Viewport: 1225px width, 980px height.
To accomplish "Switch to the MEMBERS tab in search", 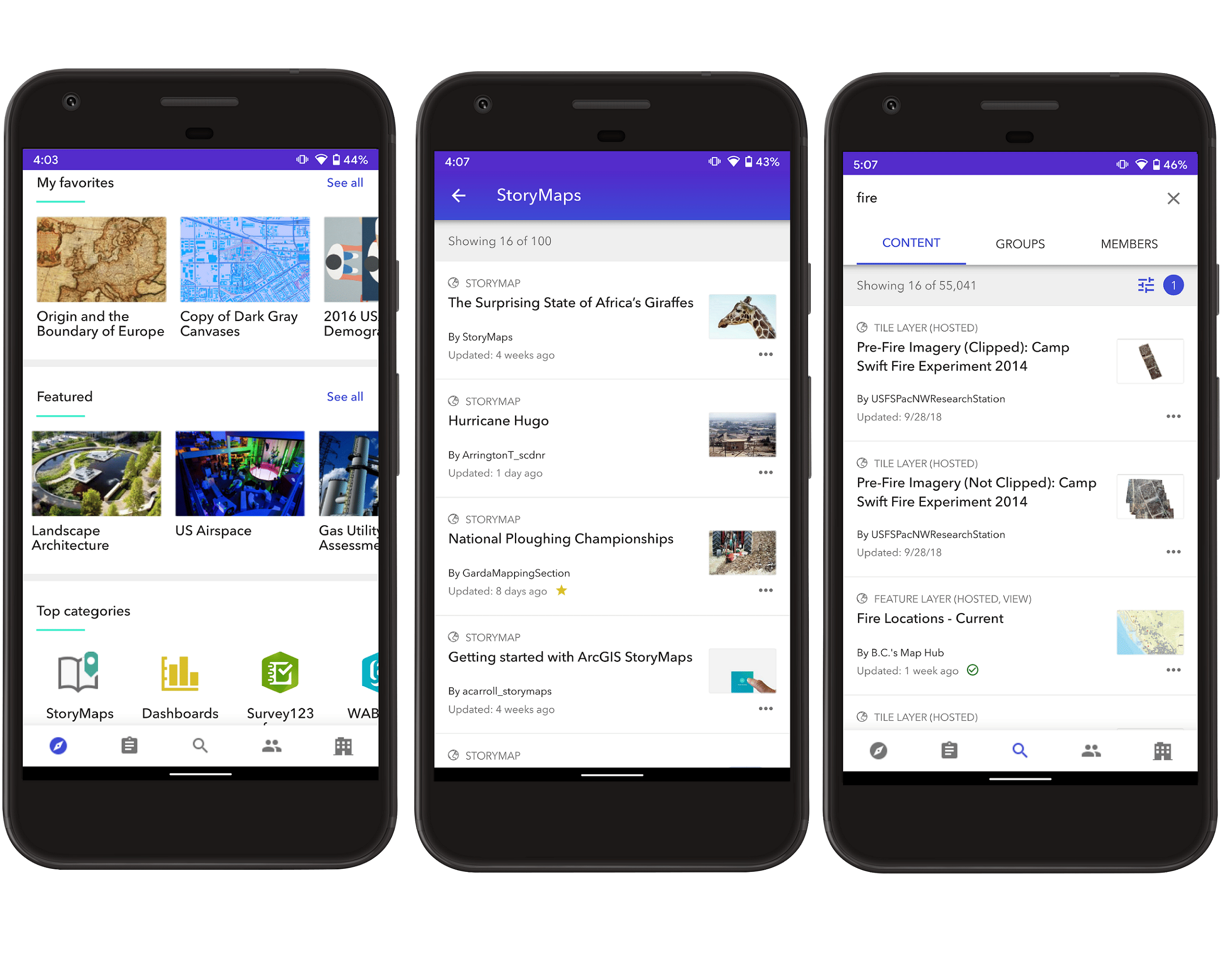I will pos(1128,243).
